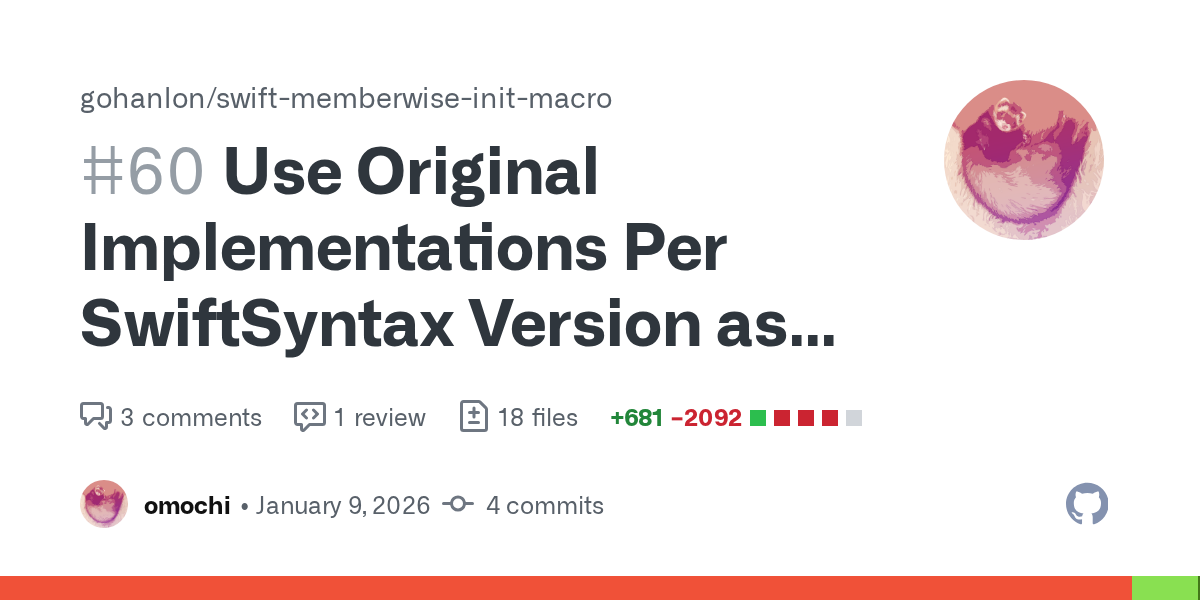Screen dimensions: 1200x600
Task: Click the commits node icon
Action: (x=458, y=505)
